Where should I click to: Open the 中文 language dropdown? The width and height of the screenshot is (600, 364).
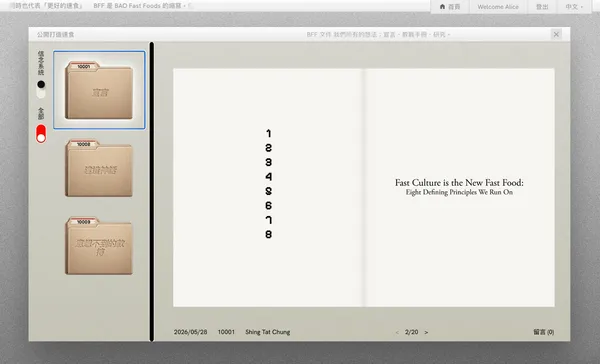[574, 7]
